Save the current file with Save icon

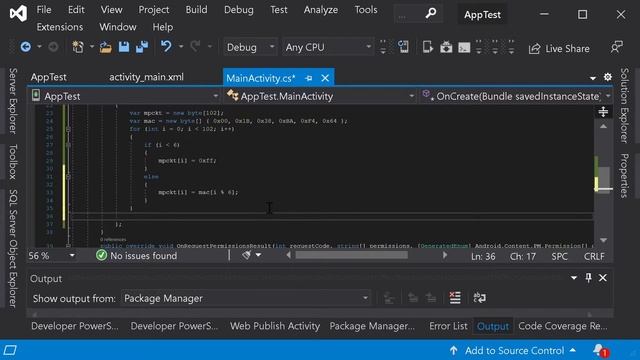click(124, 47)
